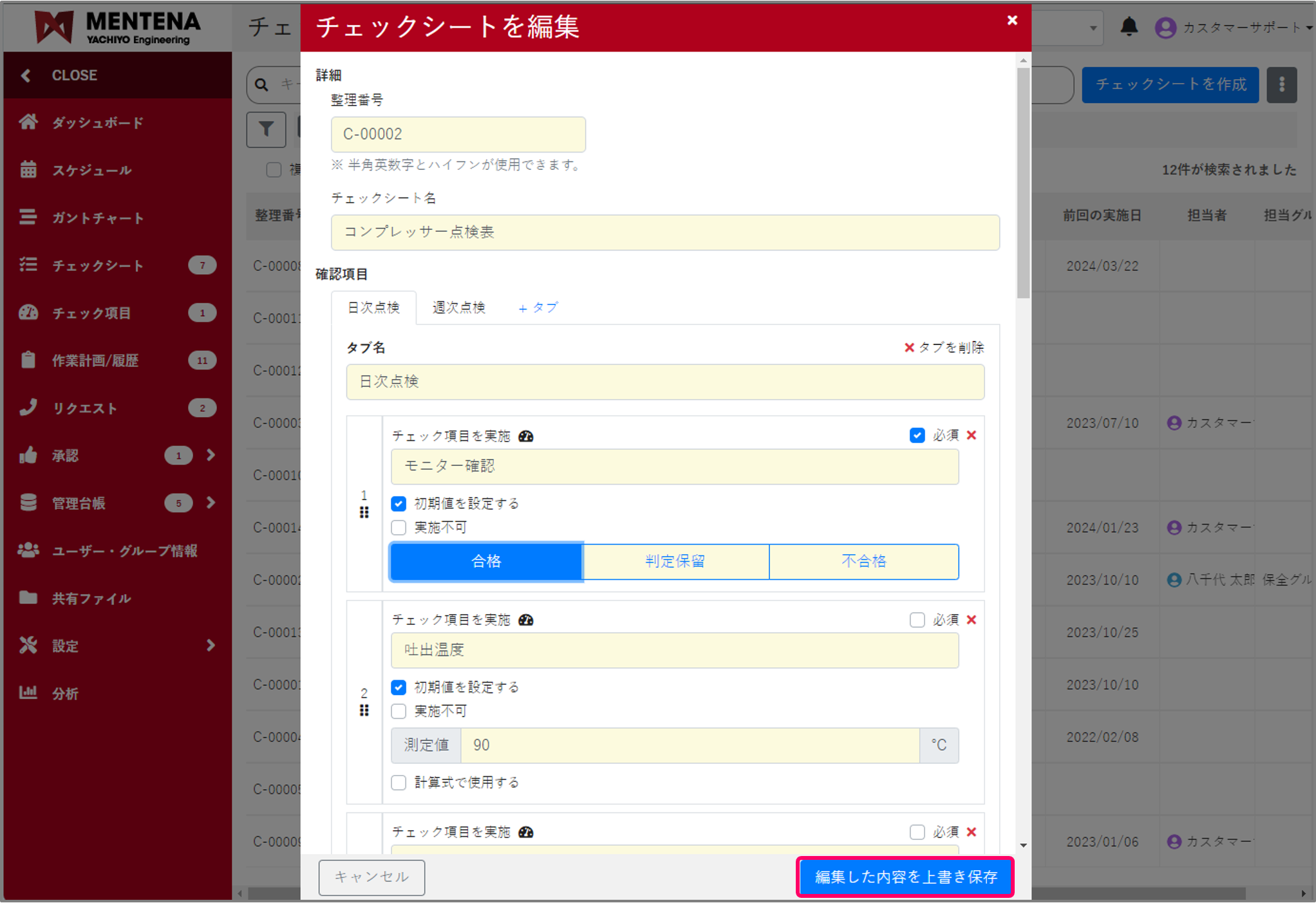1316x903 pixels.
Task: Click the タブを削除 delete tab icon
Action: pyautogui.click(x=909, y=348)
